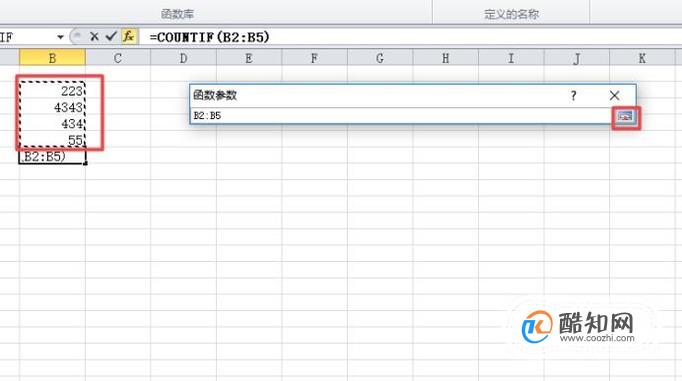Select column H header
Screen dimensions: 682x381
tap(446, 58)
